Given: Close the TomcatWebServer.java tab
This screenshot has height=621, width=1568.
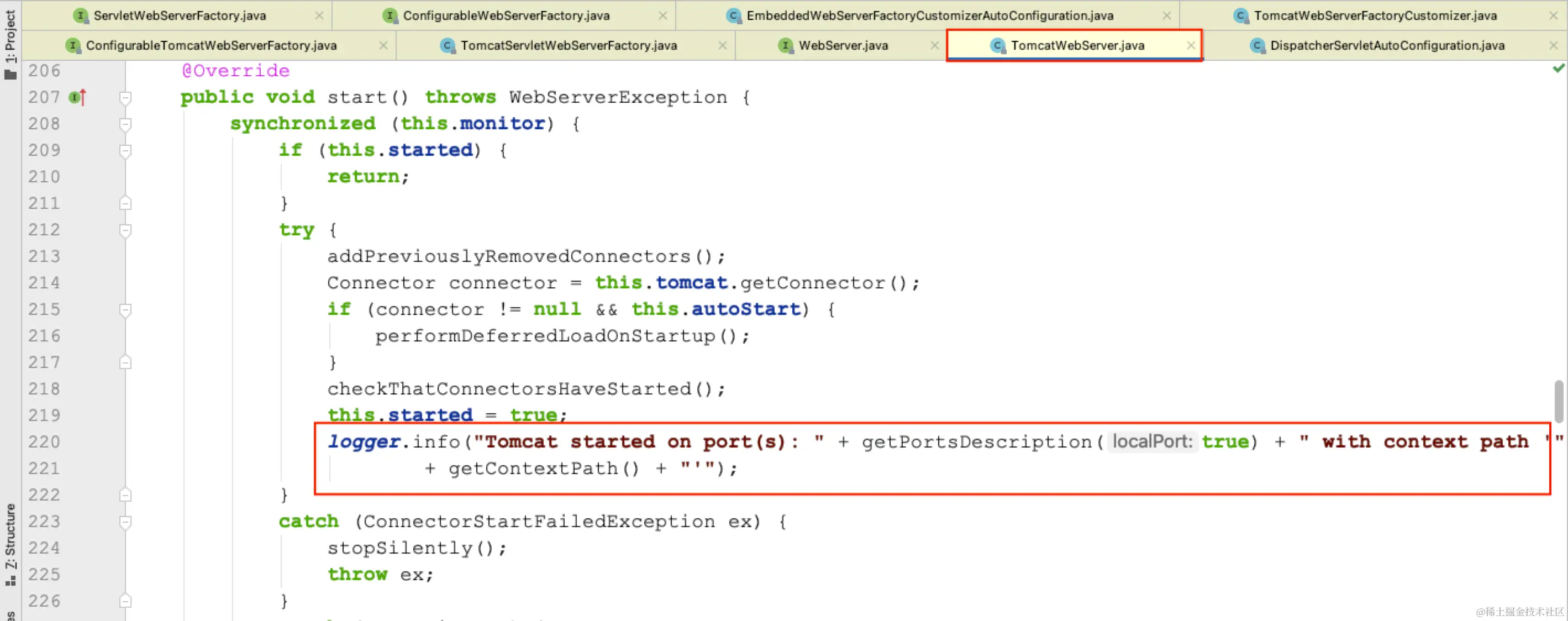Looking at the screenshot, I should pyautogui.click(x=1191, y=45).
